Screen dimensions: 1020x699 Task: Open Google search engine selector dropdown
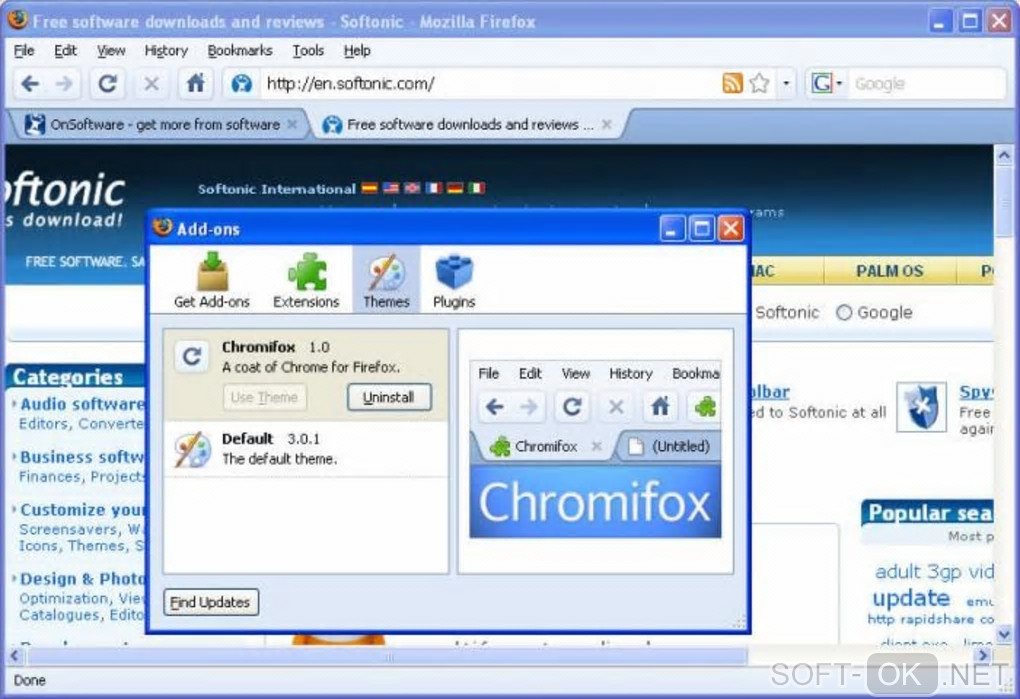826,83
